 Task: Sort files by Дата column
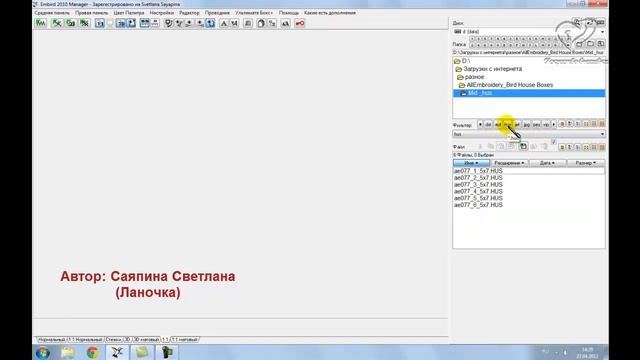(547, 163)
